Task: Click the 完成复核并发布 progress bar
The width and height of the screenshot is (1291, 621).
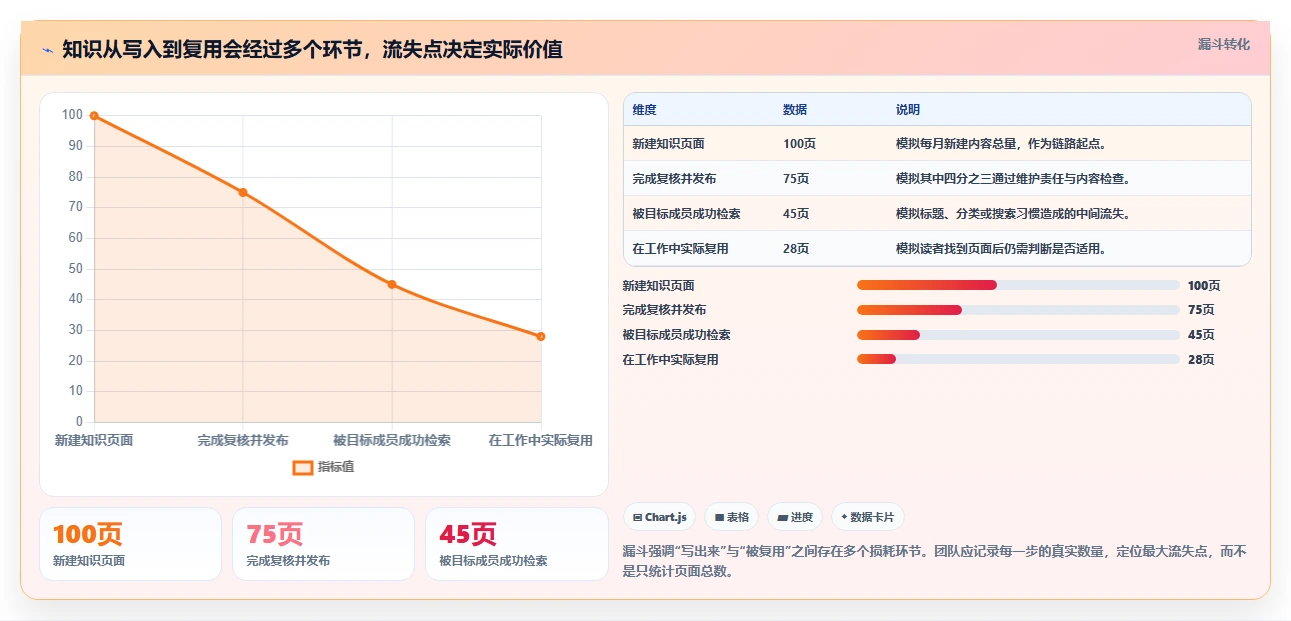Action: [x=1018, y=310]
